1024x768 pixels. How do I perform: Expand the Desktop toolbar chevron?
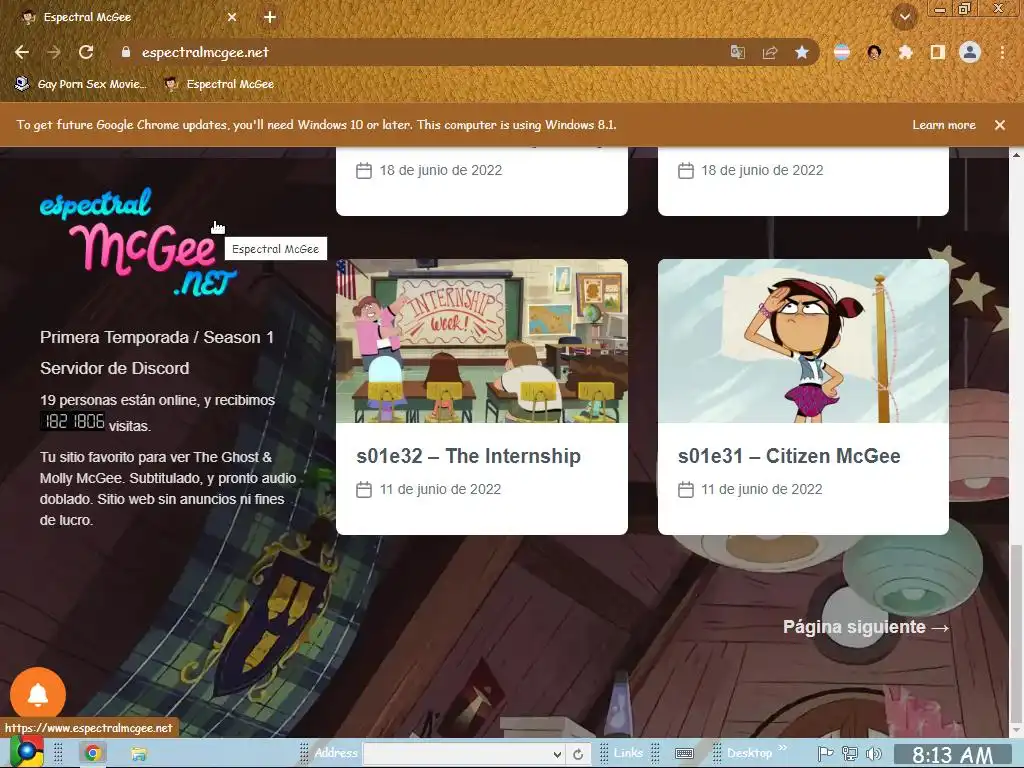(x=783, y=748)
